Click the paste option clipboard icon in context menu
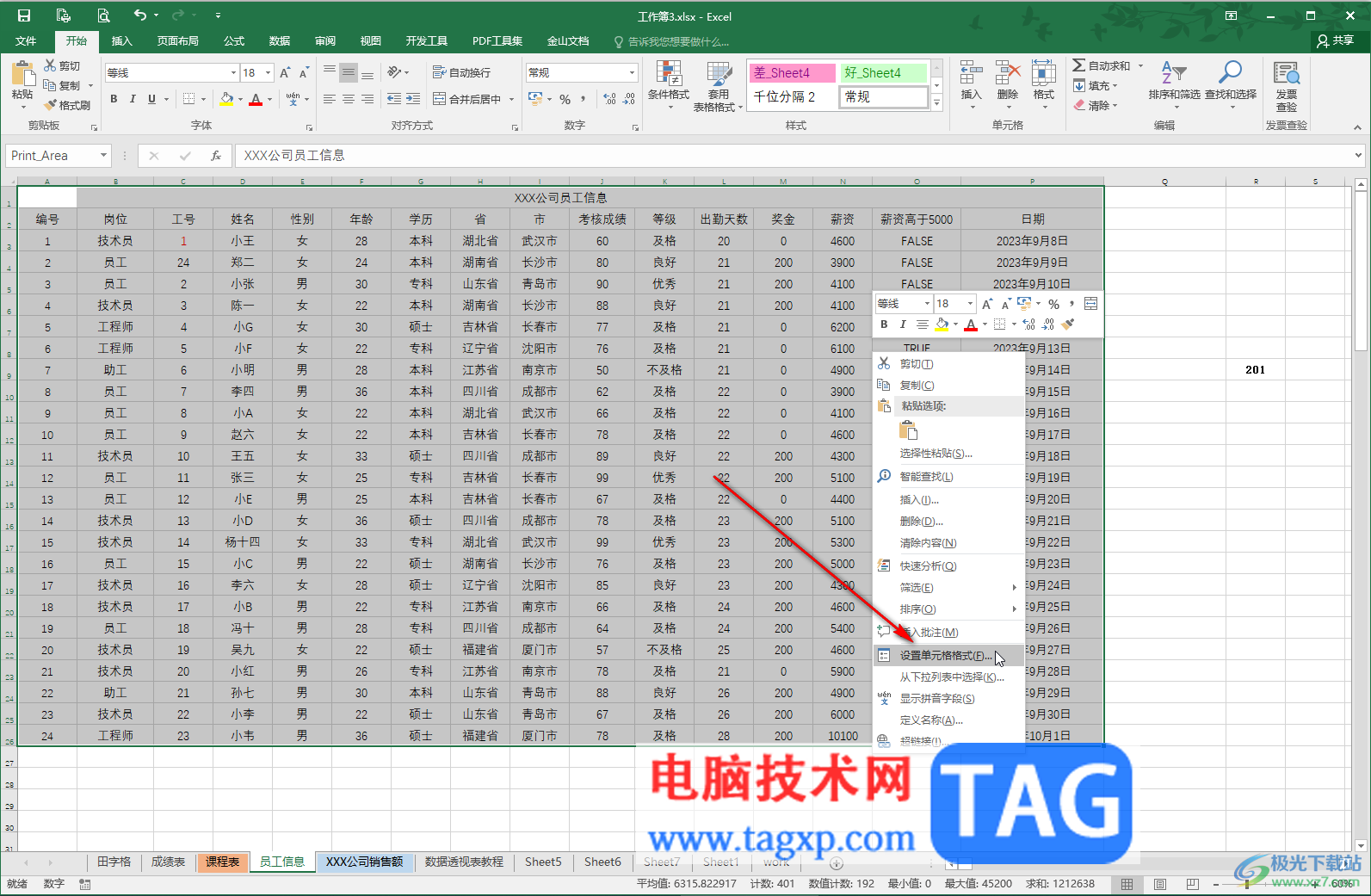Image resolution: width=1371 pixels, height=896 pixels. click(909, 429)
